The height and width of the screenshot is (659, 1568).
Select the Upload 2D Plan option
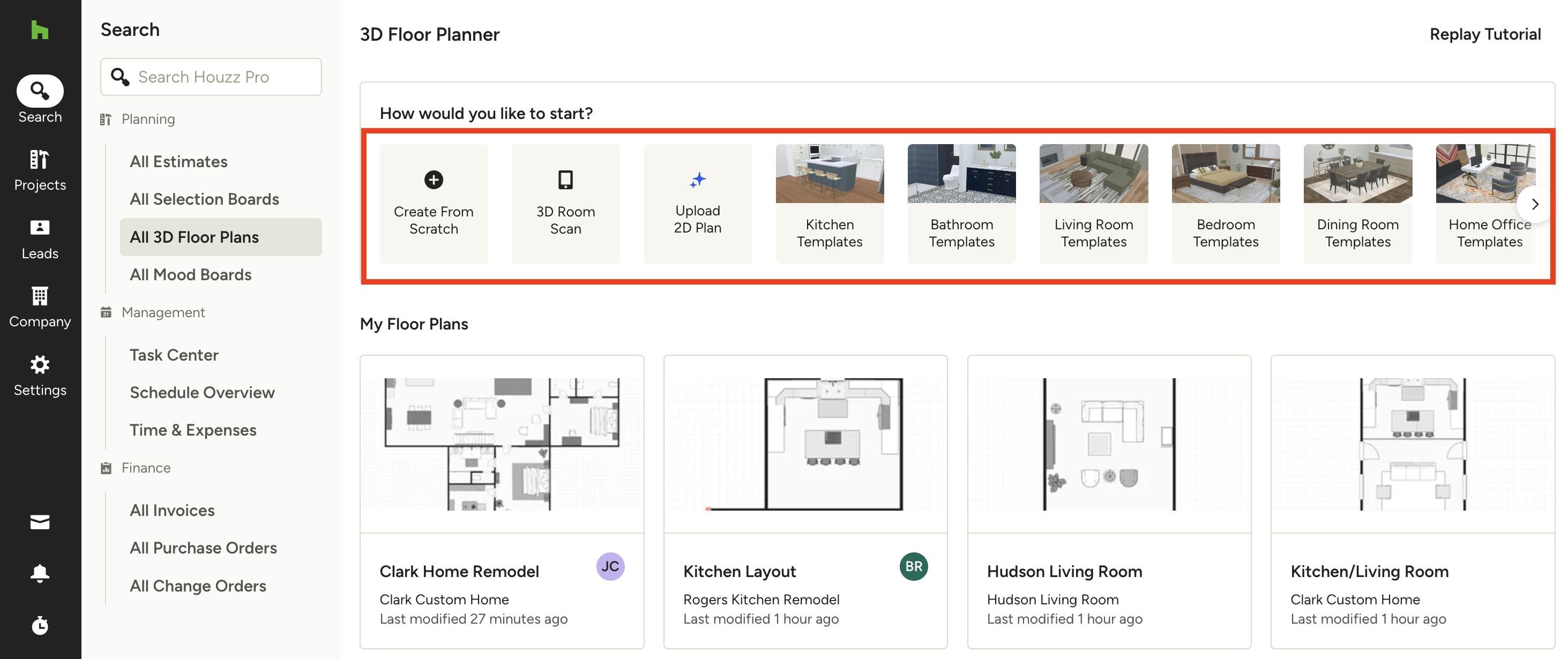[x=698, y=203]
